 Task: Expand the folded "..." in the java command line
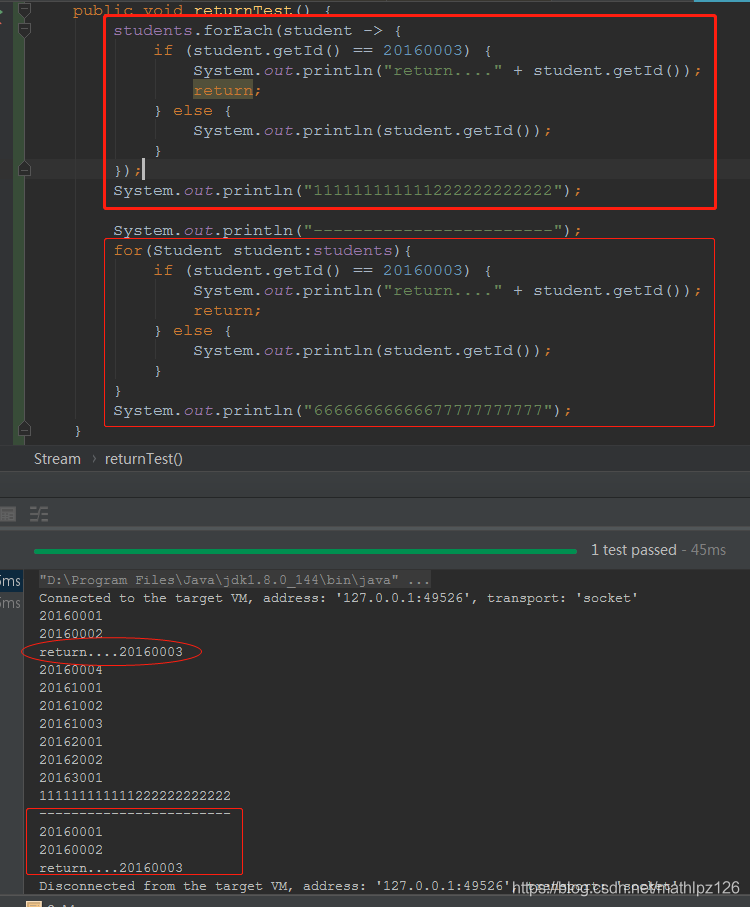[418, 580]
